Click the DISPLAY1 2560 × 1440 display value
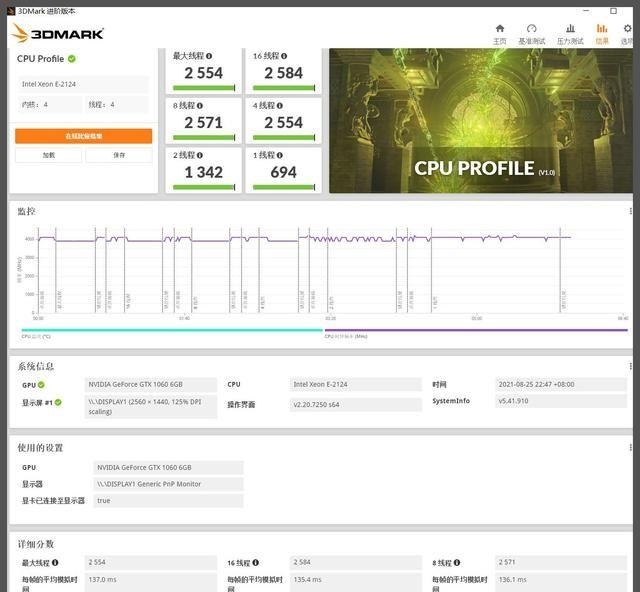Image resolution: width=640 pixels, height=592 pixels. 151,407
